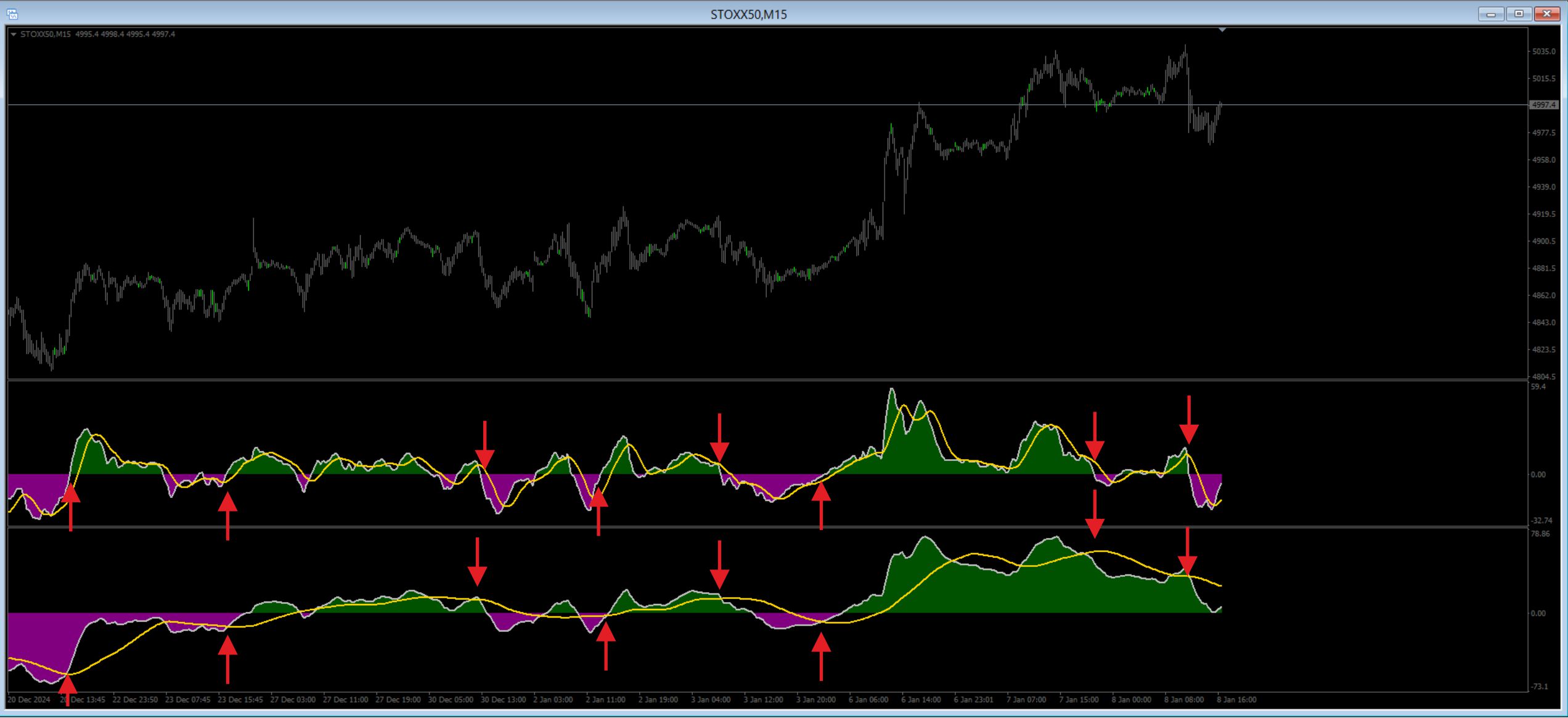The width and height of the screenshot is (1568, 718).
Task: Click the 20 Dec 2024 date label
Action: tap(29, 700)
